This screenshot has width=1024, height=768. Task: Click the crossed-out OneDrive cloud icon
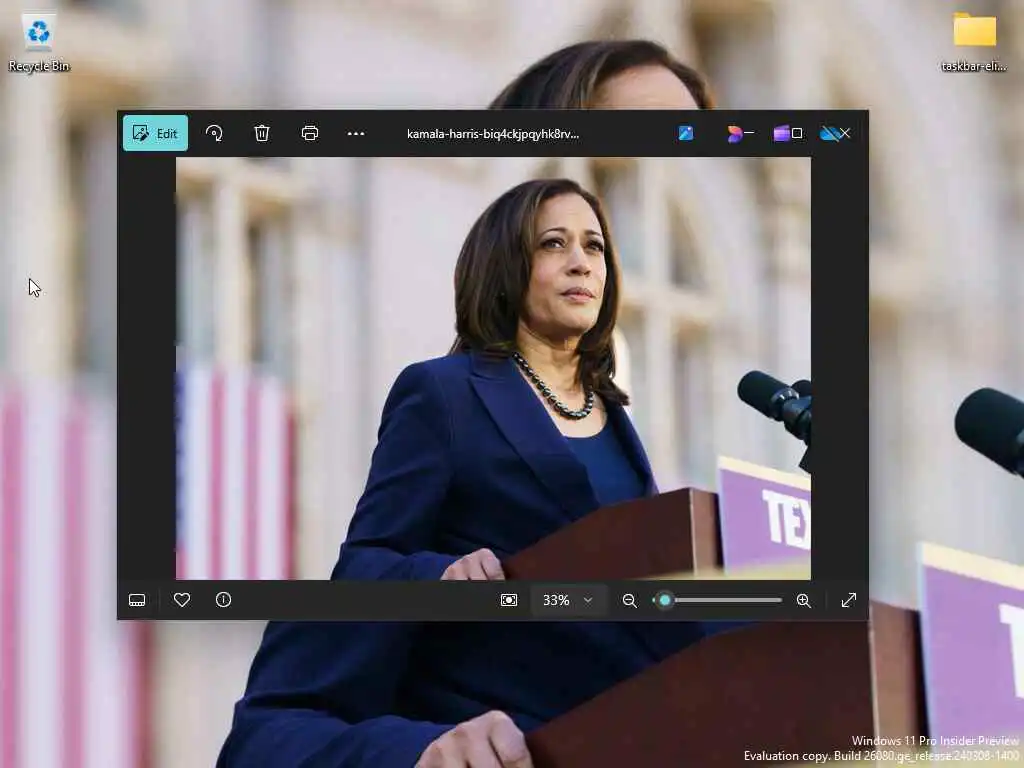830,134
